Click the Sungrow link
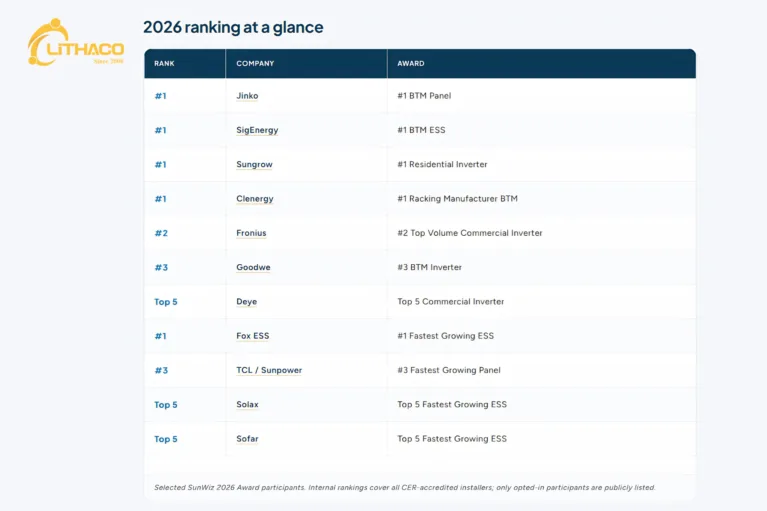Screen dimensions: 767x511 (x=254, y=164)
